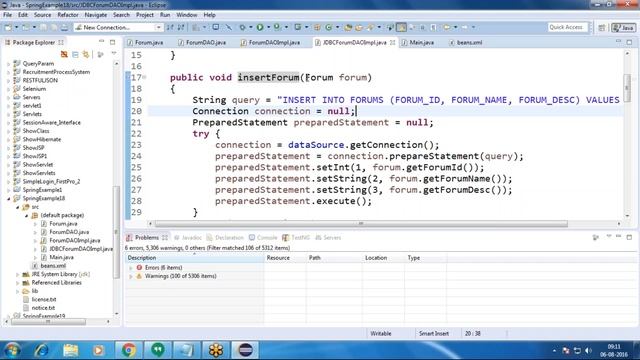Image resolution: width=640 pixels, height=360 pixels.
Task: Switch to beans.xml editor tab
Action: [x=466, y=42]
